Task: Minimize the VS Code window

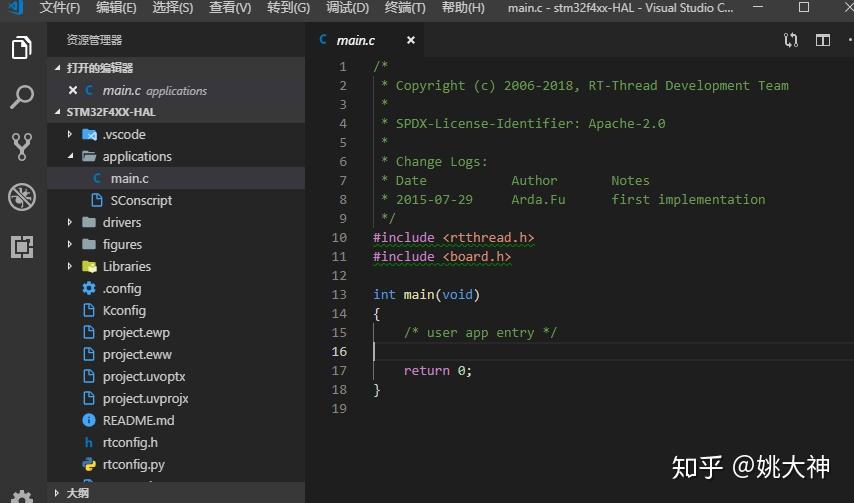Action: coord(758,7)
